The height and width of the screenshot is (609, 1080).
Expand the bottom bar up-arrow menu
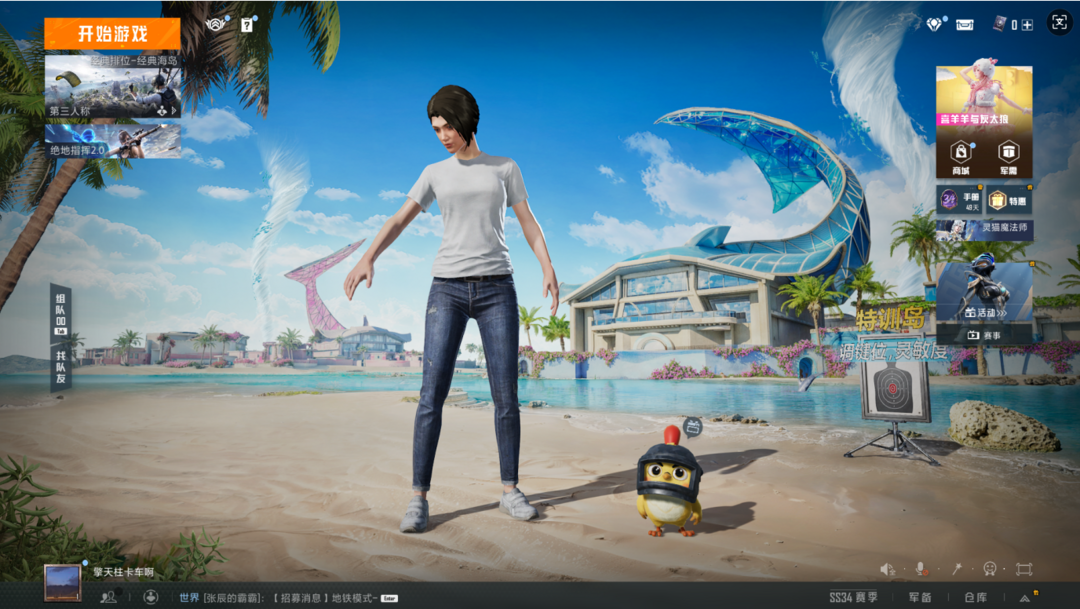(1026, 598)
